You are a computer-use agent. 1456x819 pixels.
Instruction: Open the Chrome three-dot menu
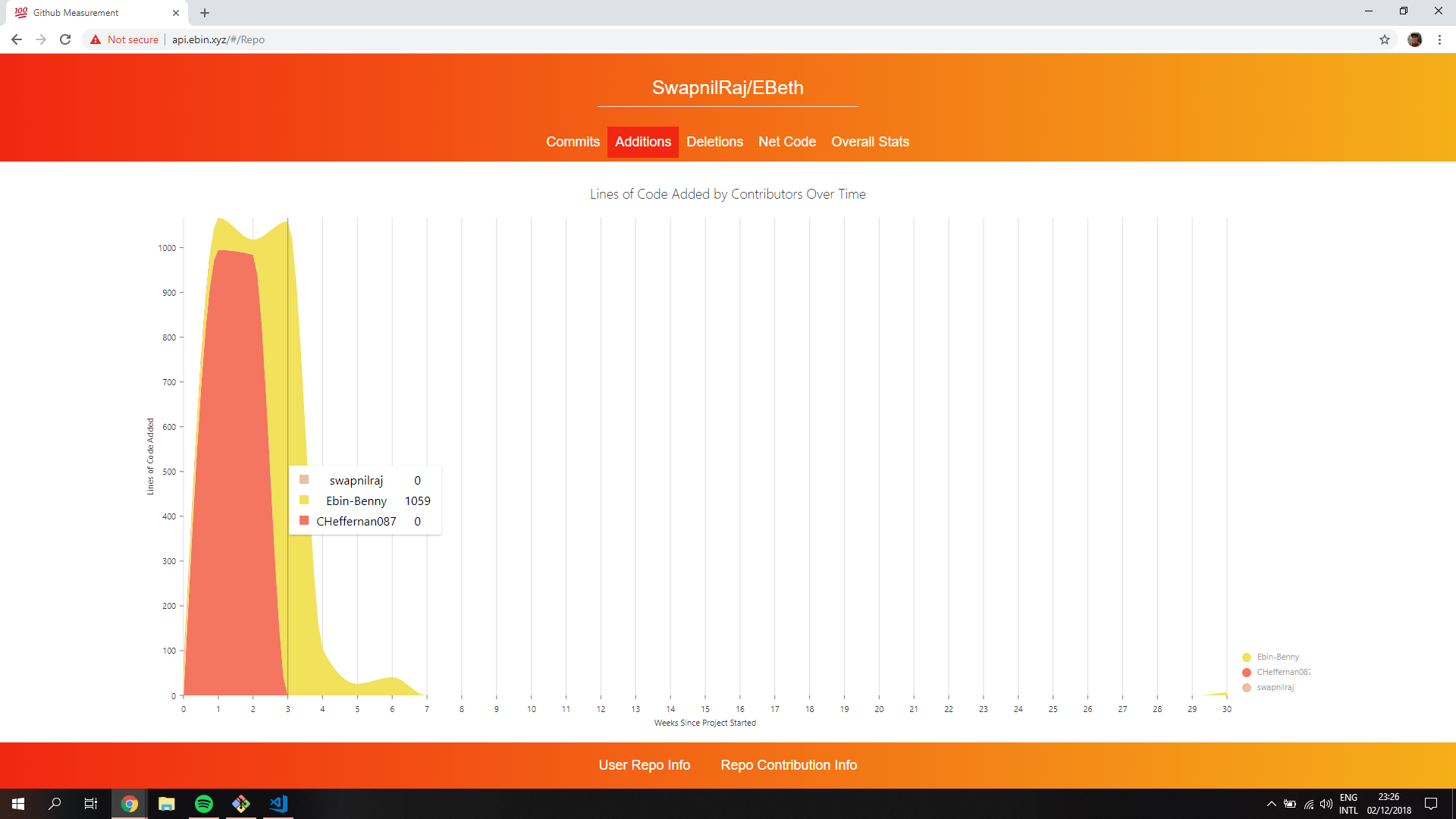[1439, 39]
